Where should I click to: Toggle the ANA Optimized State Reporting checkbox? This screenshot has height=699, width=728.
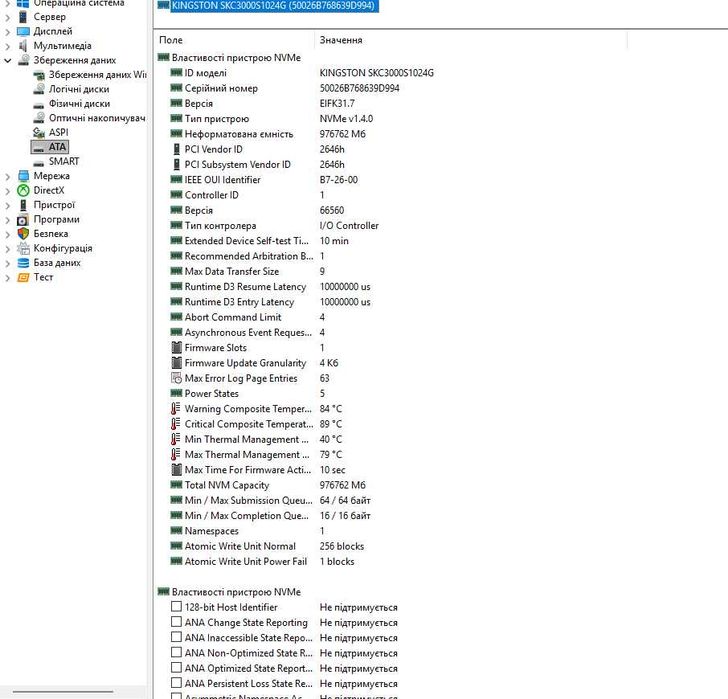176,667
